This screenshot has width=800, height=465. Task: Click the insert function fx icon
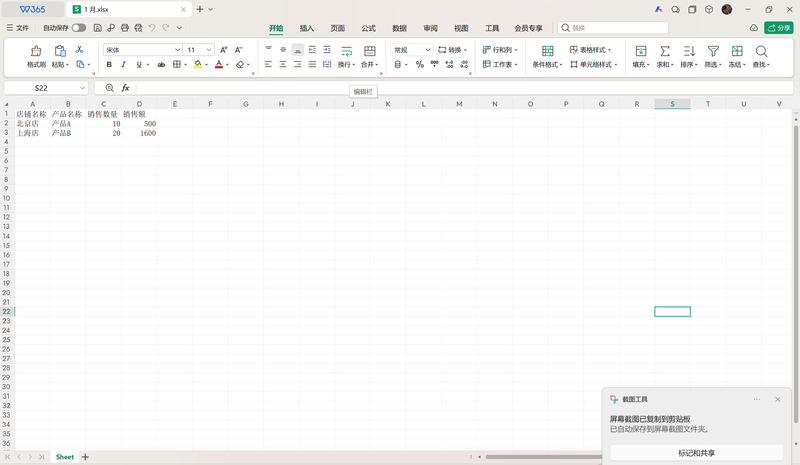tap(126, 88)
